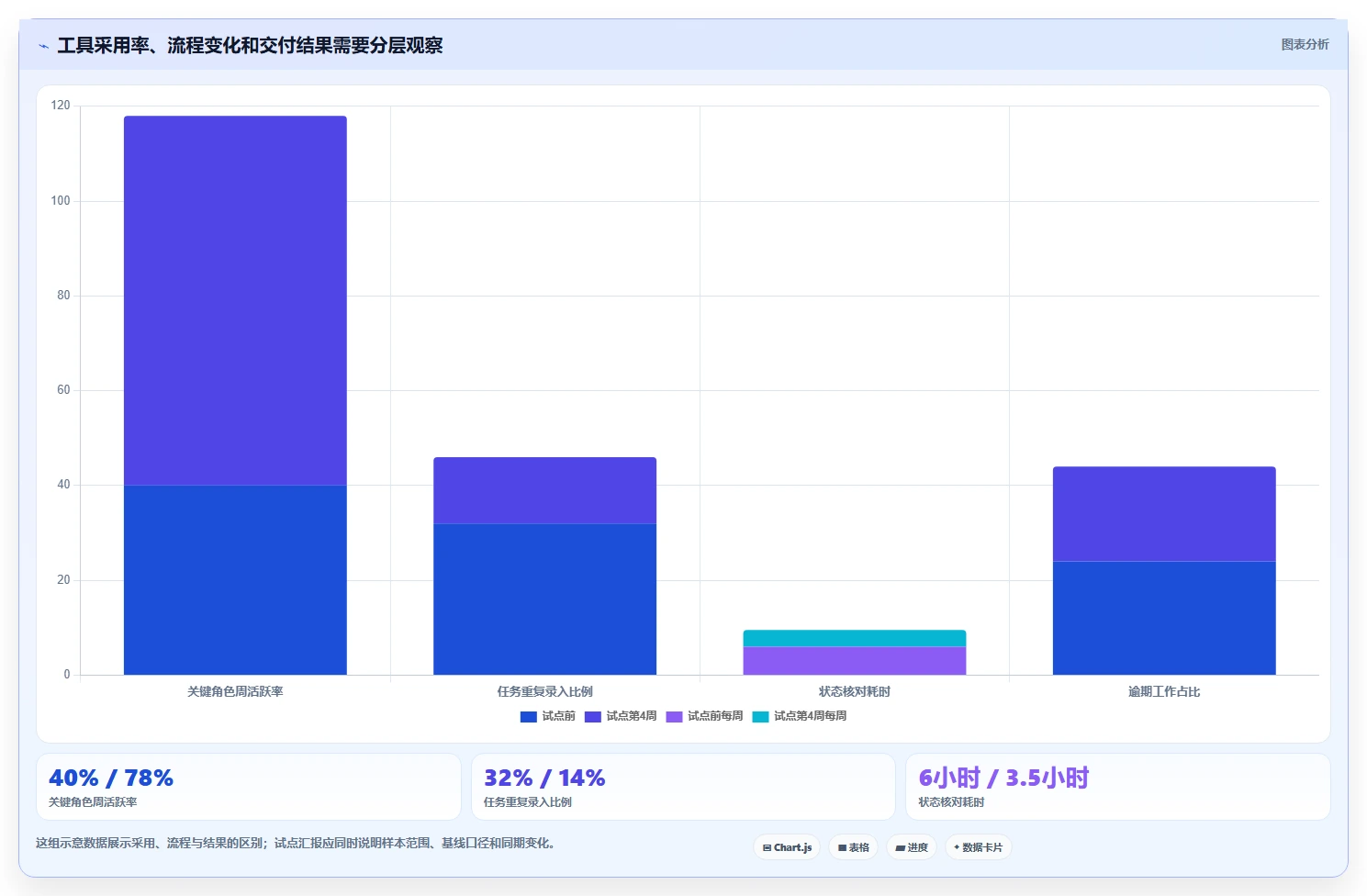Click the footer note starting 这组示意数据展示

pyautogui.click(x=296, y=843)
